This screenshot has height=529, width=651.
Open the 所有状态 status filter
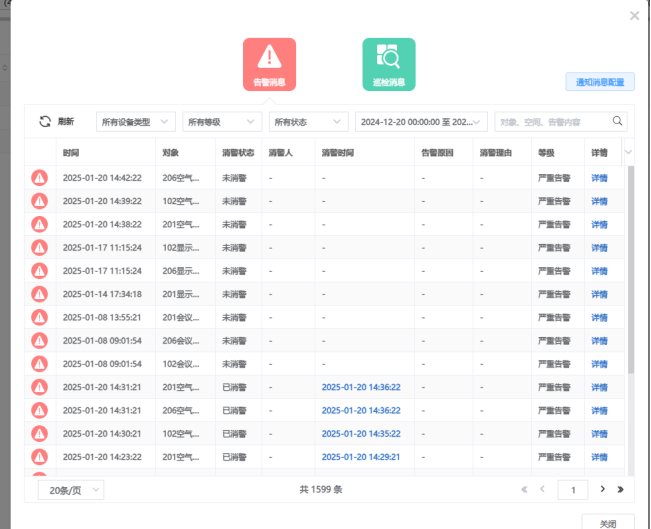308,121
